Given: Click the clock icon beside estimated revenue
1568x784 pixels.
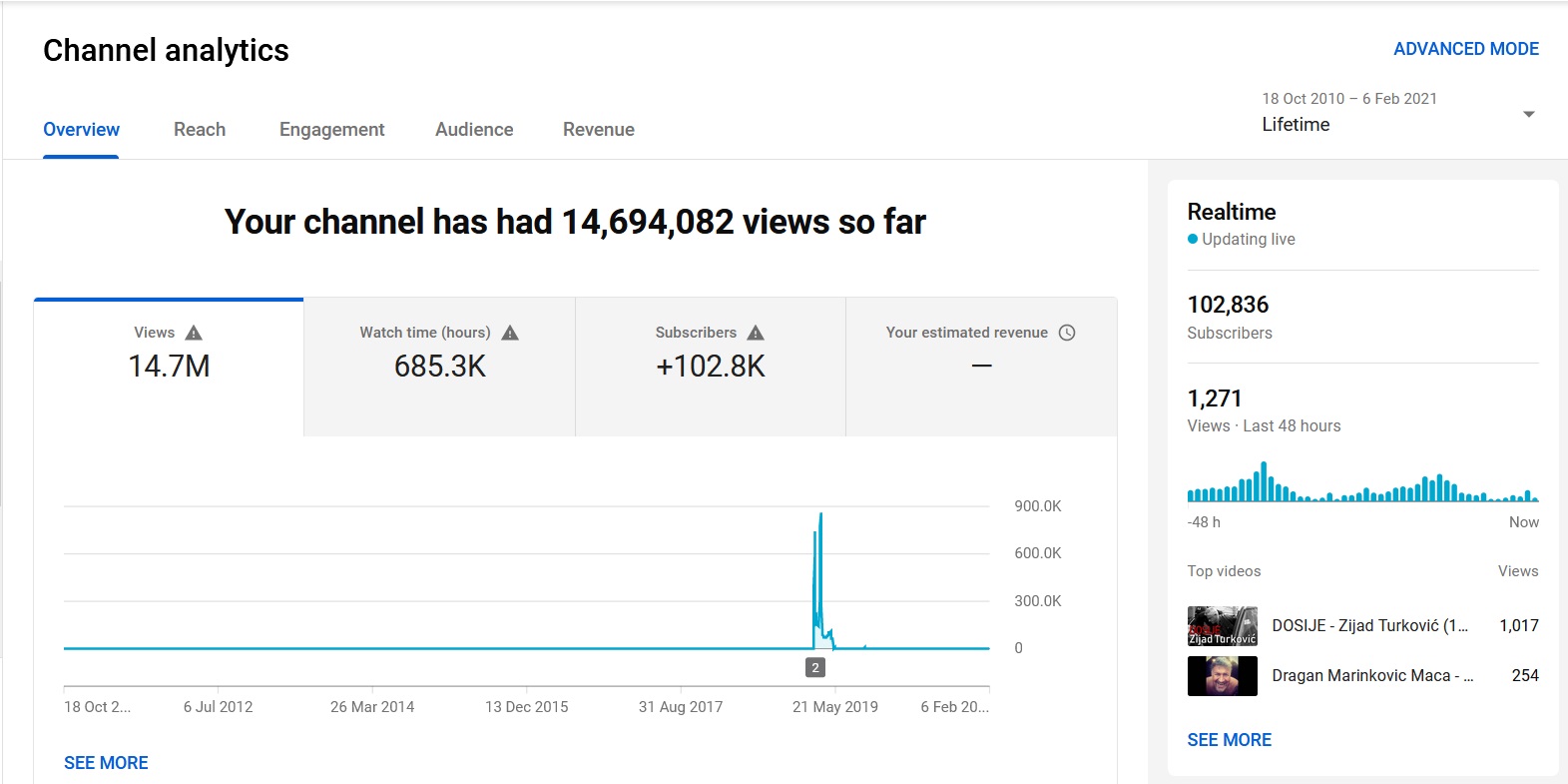Looking at the screenshot, I should click(1067, 333).
